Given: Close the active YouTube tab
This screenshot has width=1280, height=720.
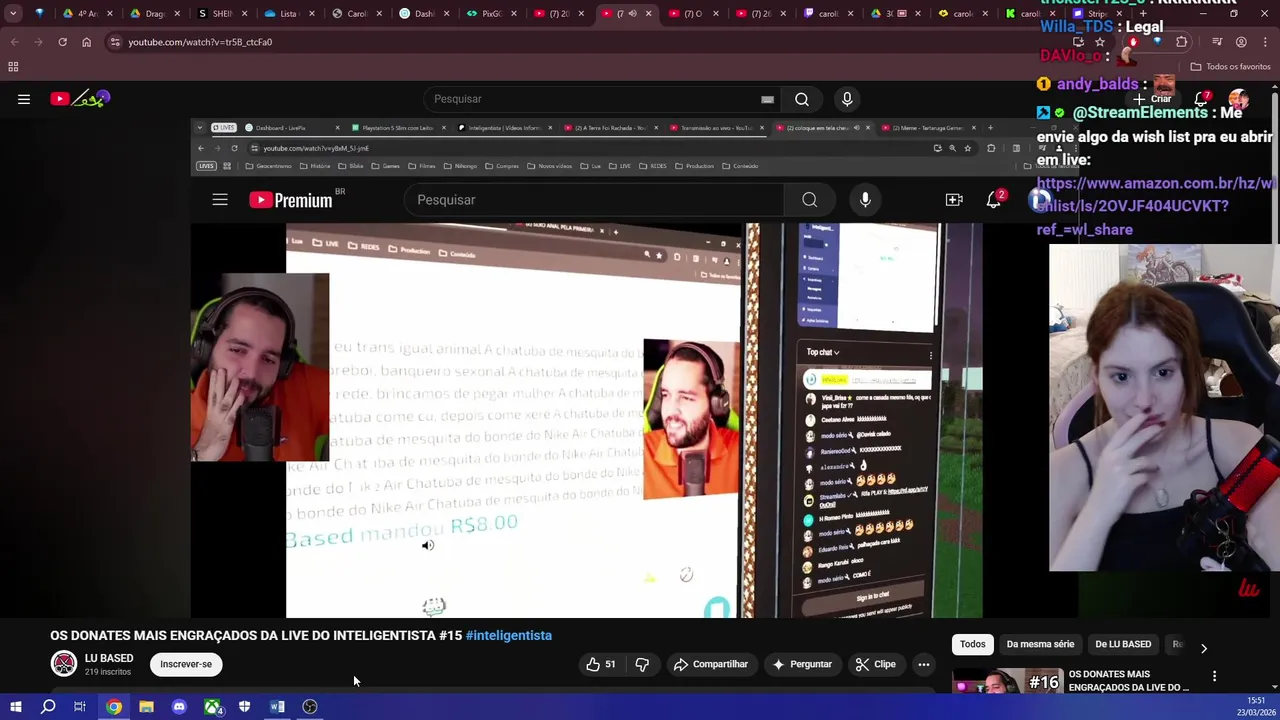Looking at the screenshot, I should pyautogui.click(x=648, y=14).
